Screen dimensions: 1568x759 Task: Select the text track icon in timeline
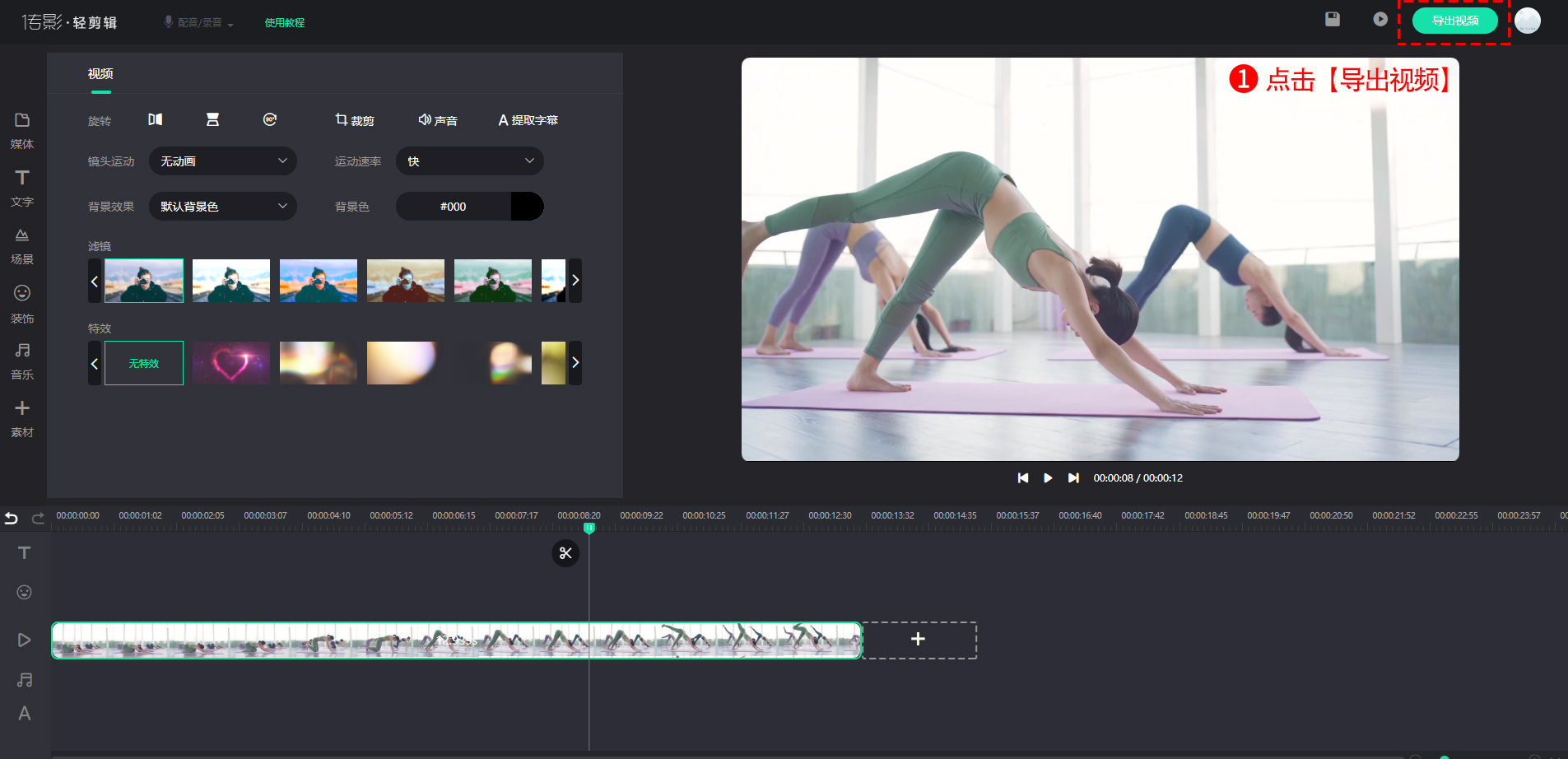tap(25, 552)
